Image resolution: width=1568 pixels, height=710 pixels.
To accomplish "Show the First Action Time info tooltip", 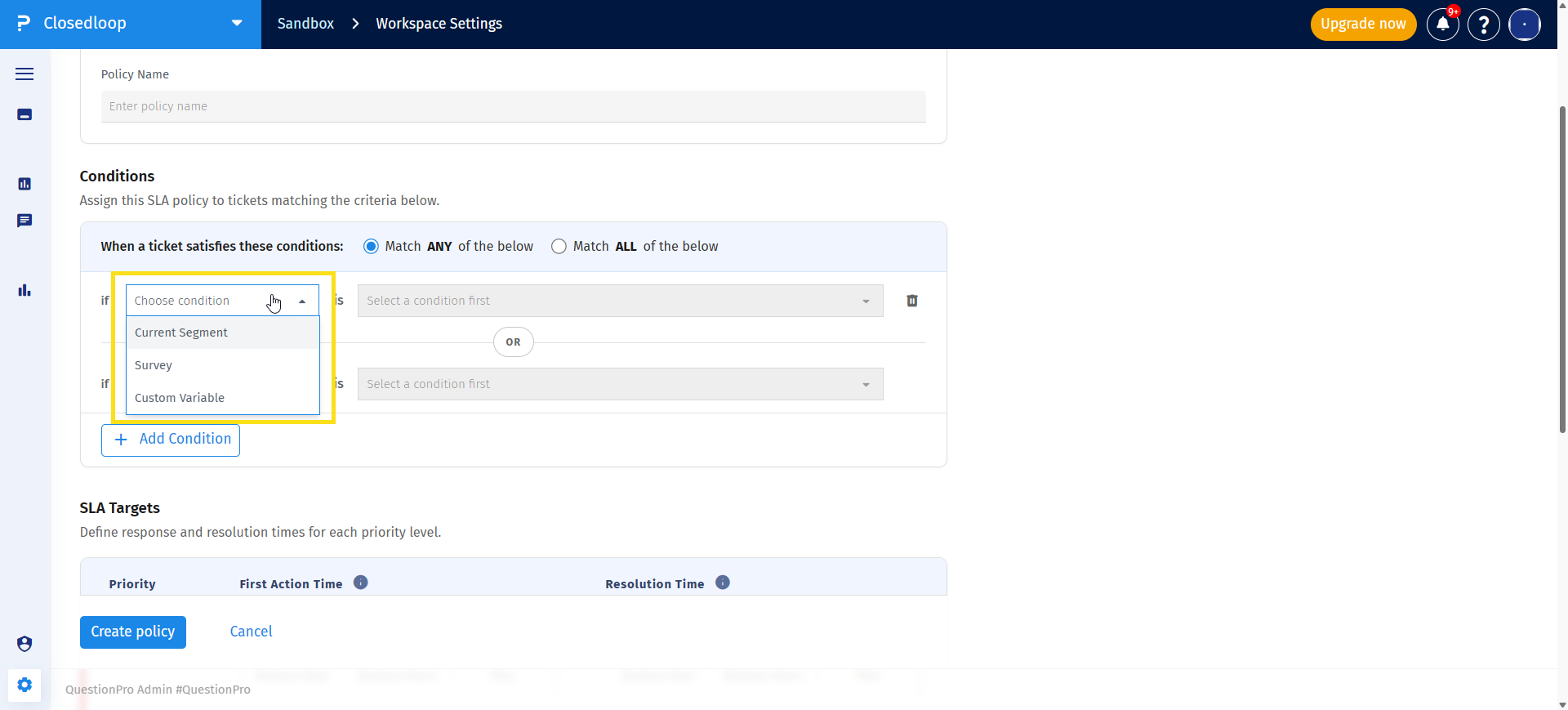I will tap(361, 583).
